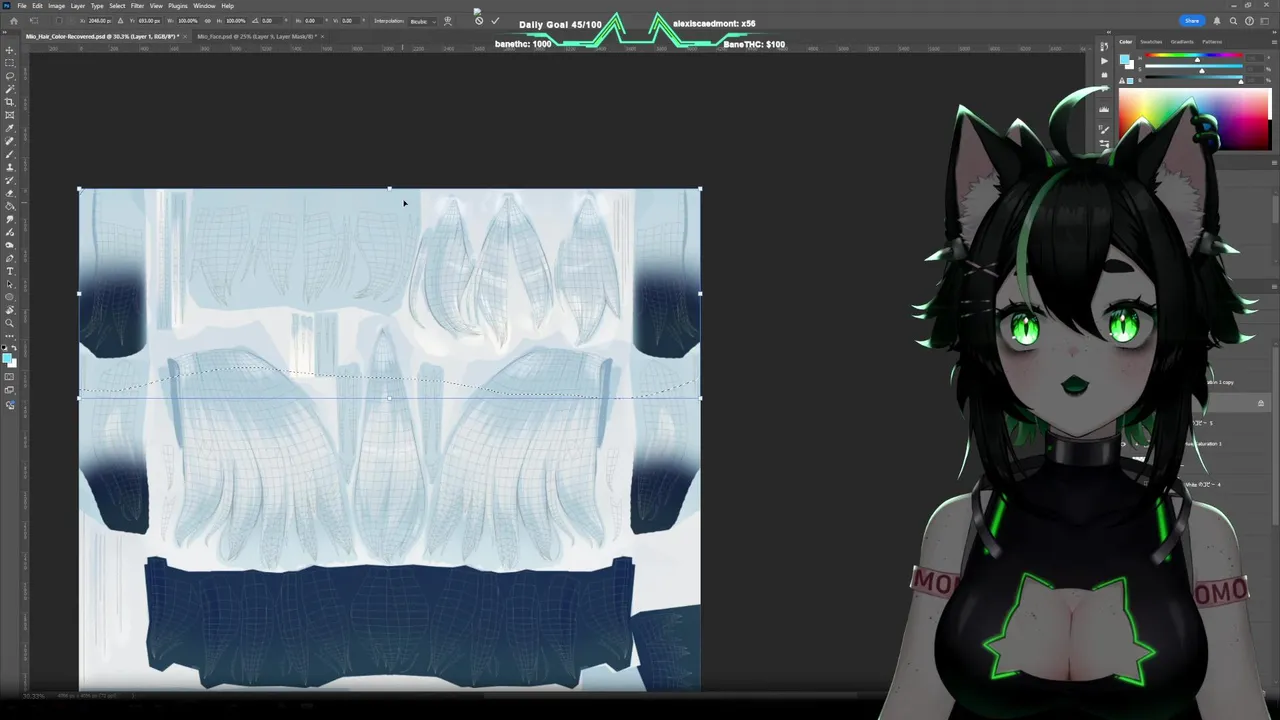
Task: Select the Rectangular Marquee tool
Action: (10, 63)
